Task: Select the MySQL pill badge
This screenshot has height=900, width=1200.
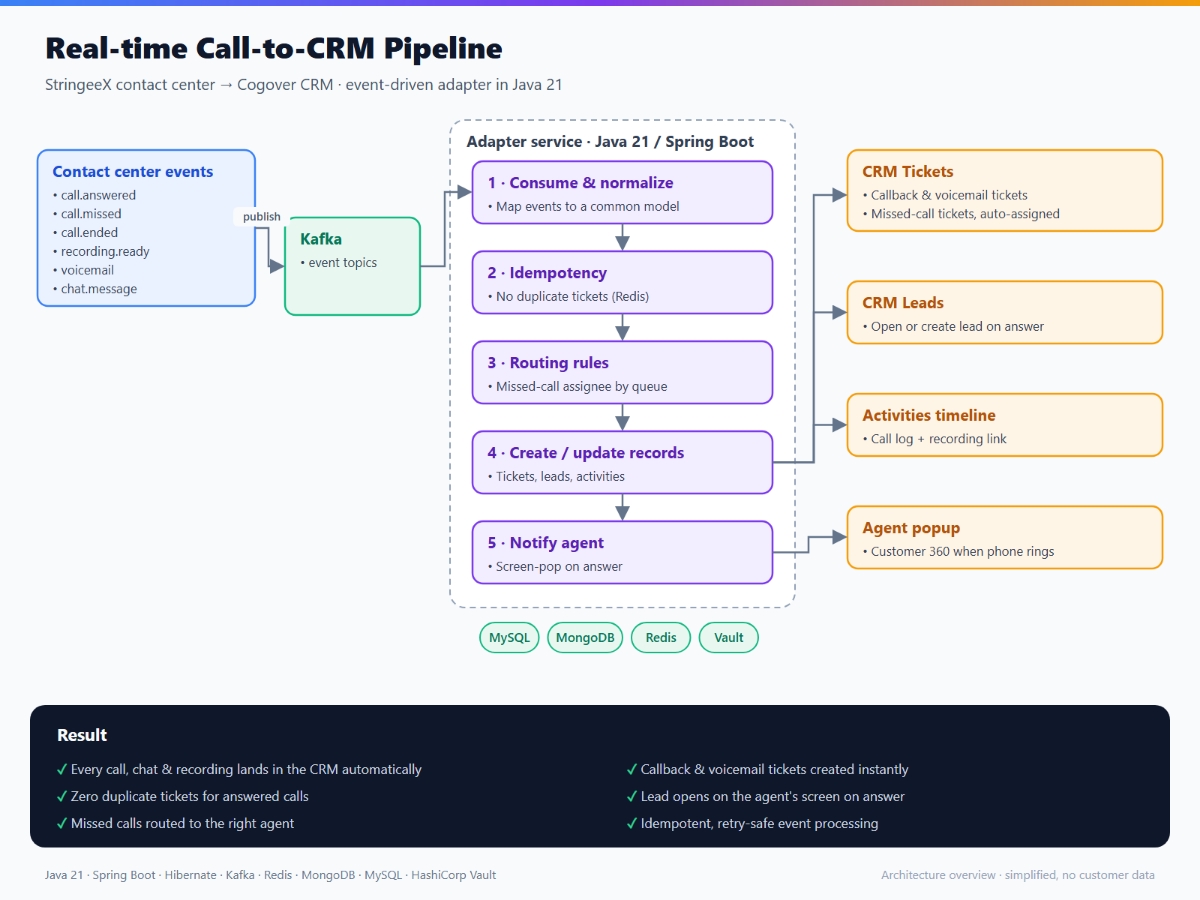Action: click(x=510, y=638)
